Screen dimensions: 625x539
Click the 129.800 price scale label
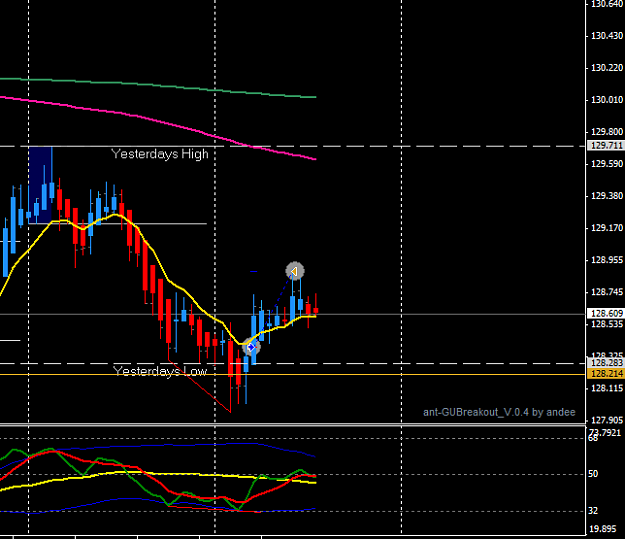click(x=606, y=132)
